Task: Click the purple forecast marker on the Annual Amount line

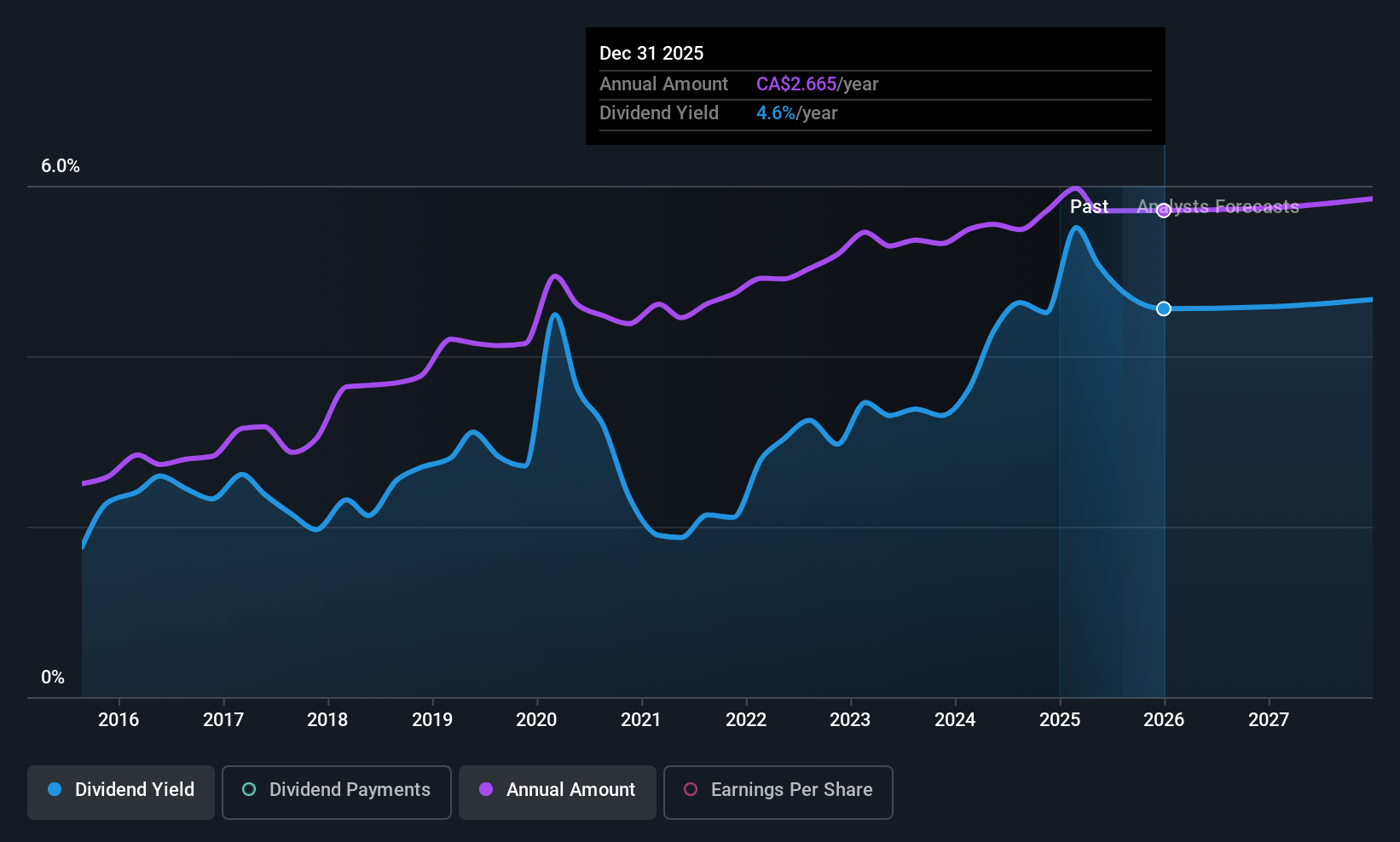Action: pyautogui.click(x=1163, y=211)
